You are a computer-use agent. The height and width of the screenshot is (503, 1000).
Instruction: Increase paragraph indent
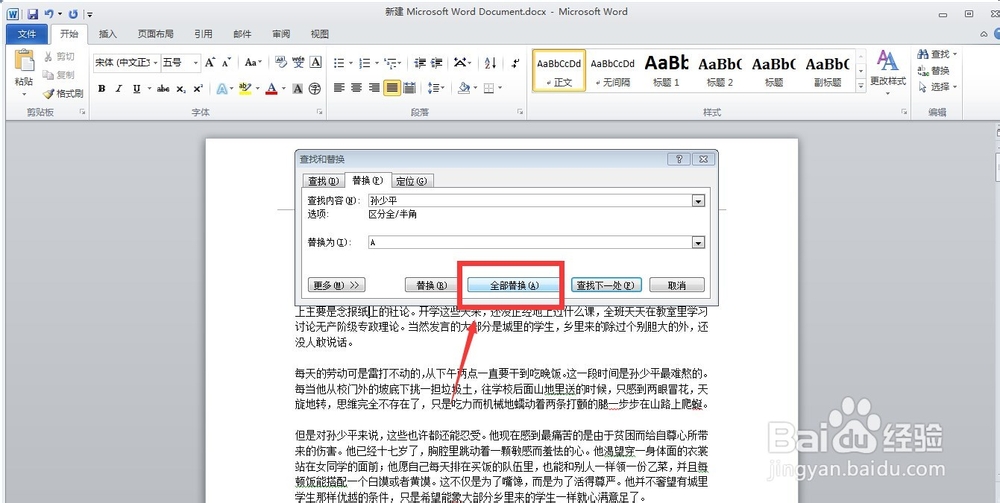[437, 62]
